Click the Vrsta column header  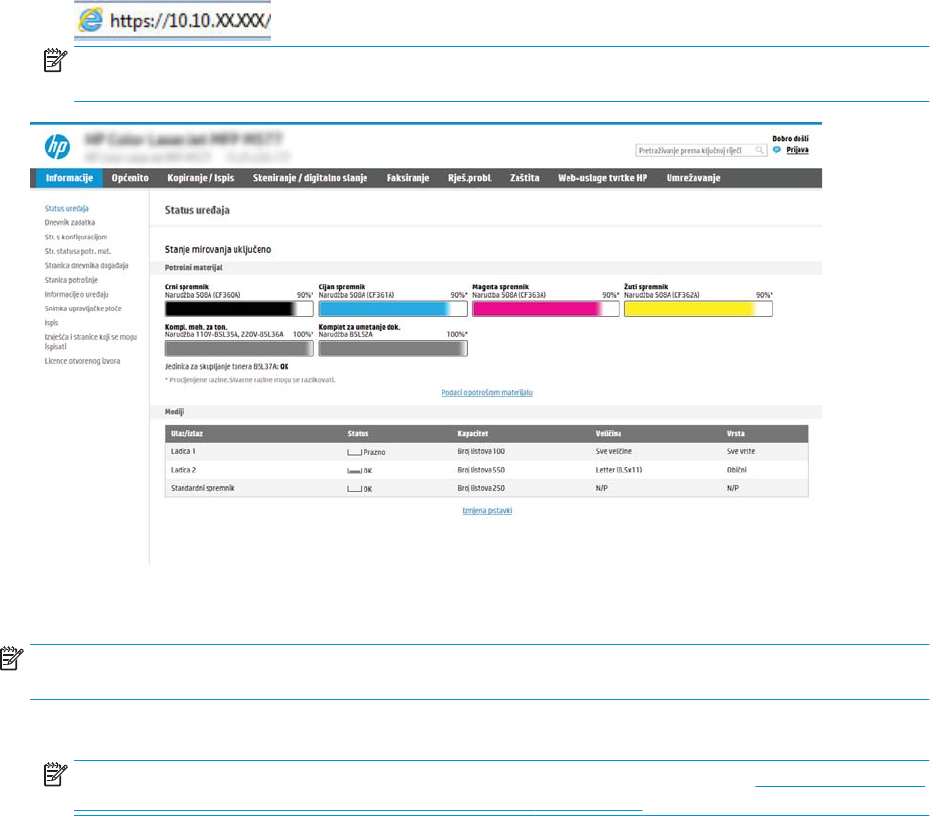pyautogui.click(x=735, y=434)
